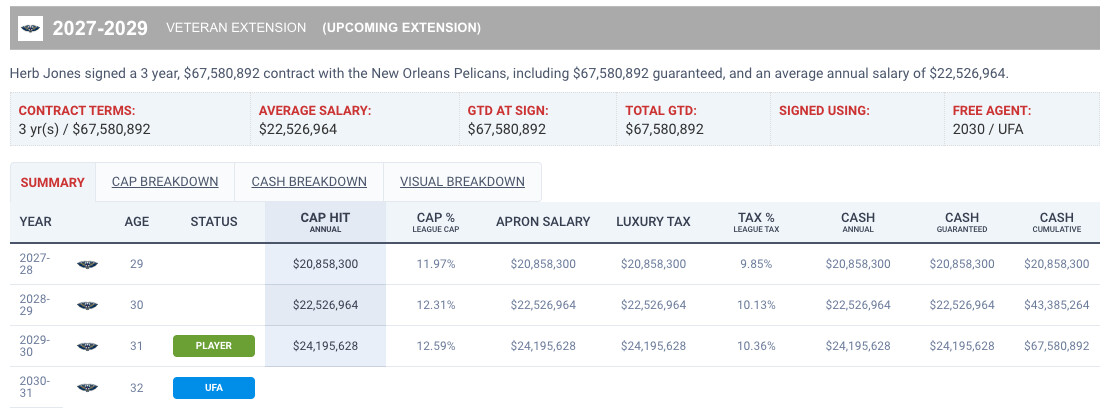Click the Pelicans logo in the 2028-29 row
Image resolution: width=1110 pixels, height=410 pixels.
click(x=88, y=305)
